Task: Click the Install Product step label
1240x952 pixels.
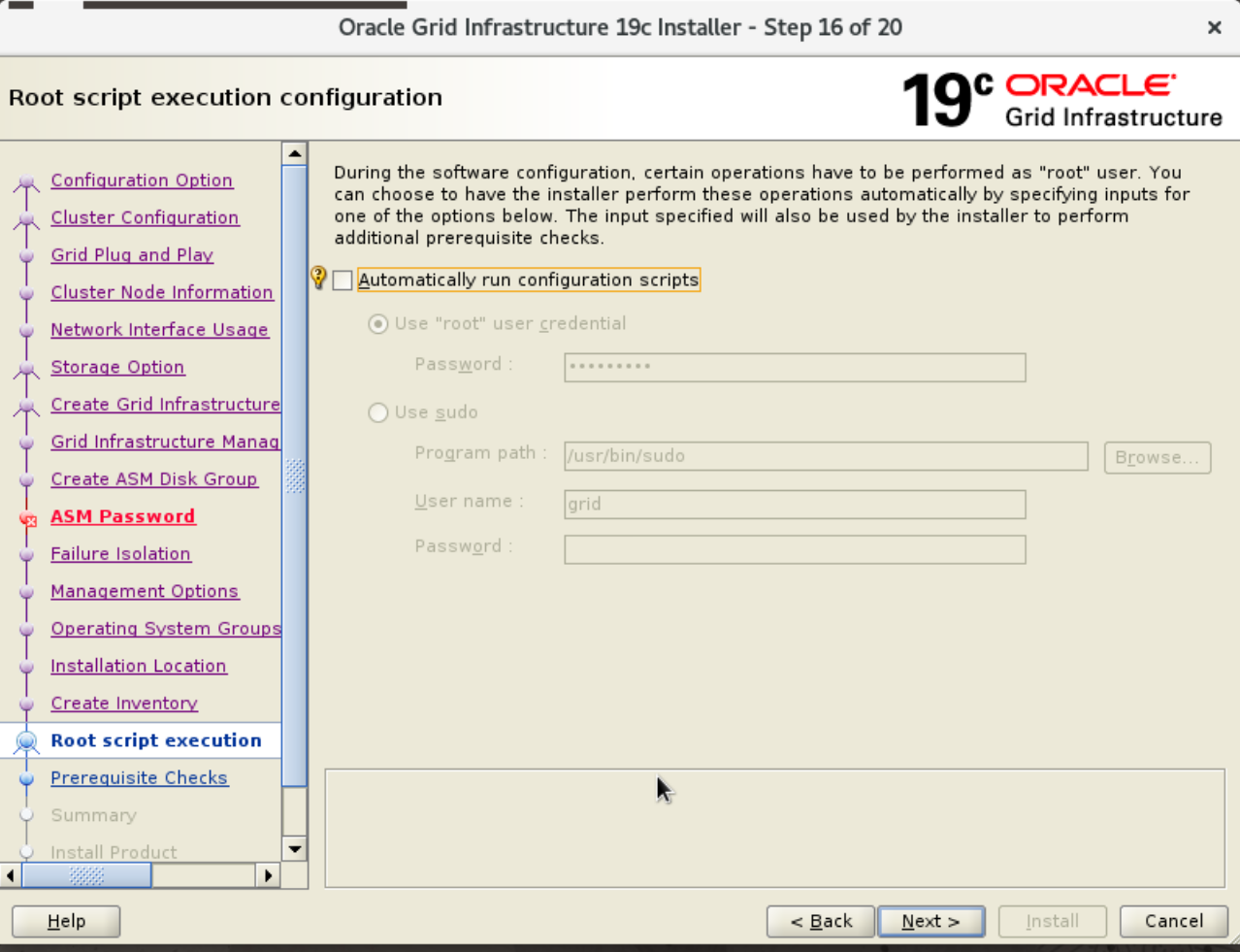Action: tap(114, 852)
